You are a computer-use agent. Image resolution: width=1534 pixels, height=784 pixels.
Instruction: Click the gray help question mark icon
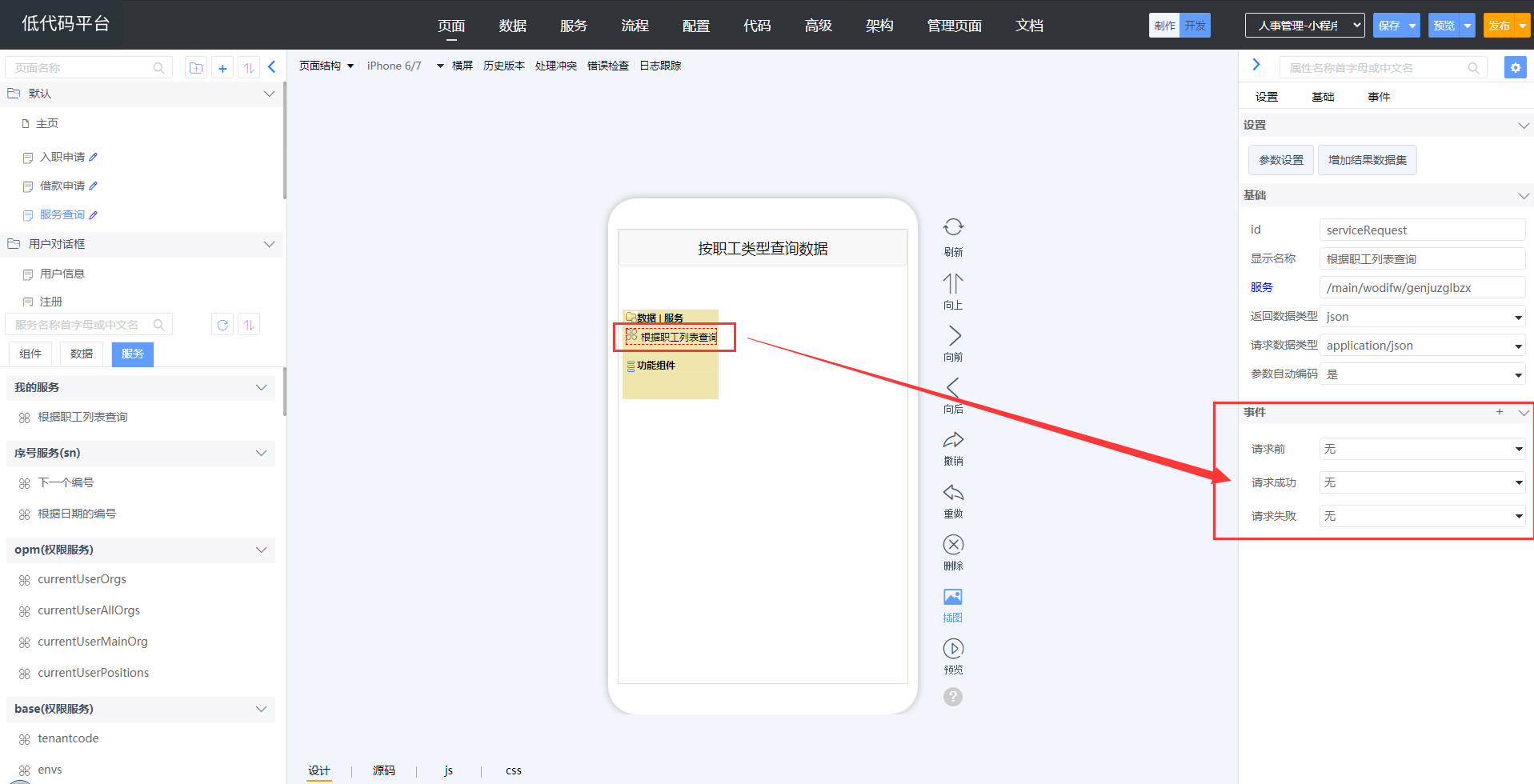point(952,697)
